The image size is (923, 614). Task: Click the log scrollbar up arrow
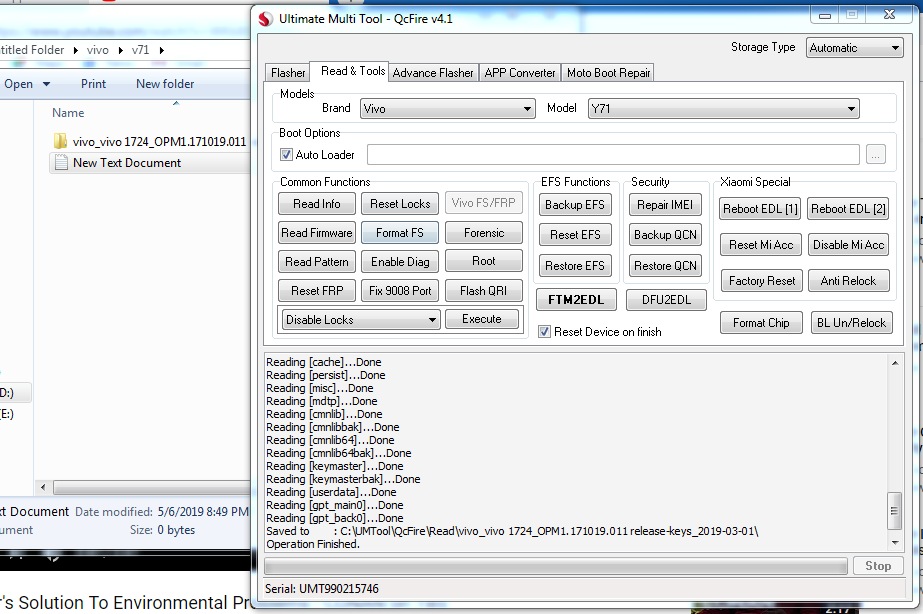click(895, 363)
